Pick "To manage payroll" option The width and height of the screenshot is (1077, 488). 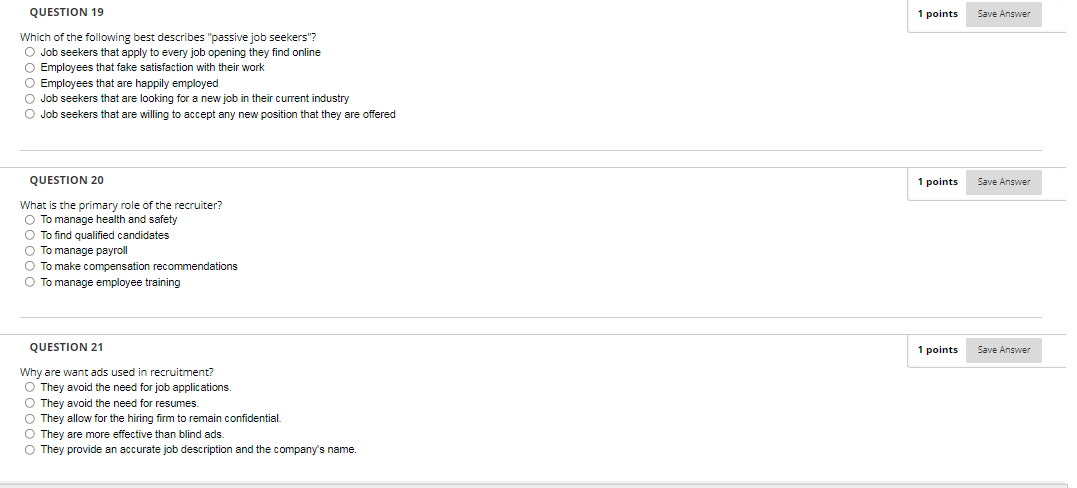coord(30,251)
